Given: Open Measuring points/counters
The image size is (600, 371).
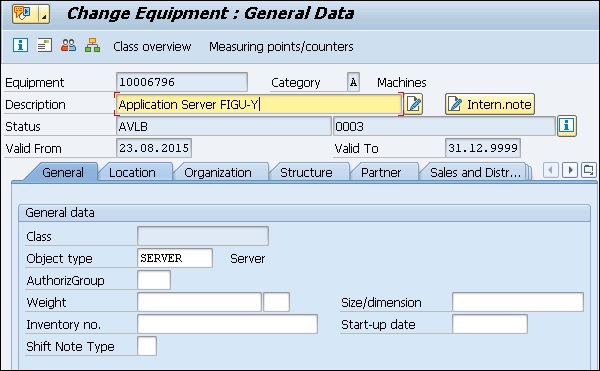Looking at the screenshot, I should tap(281, 47).
